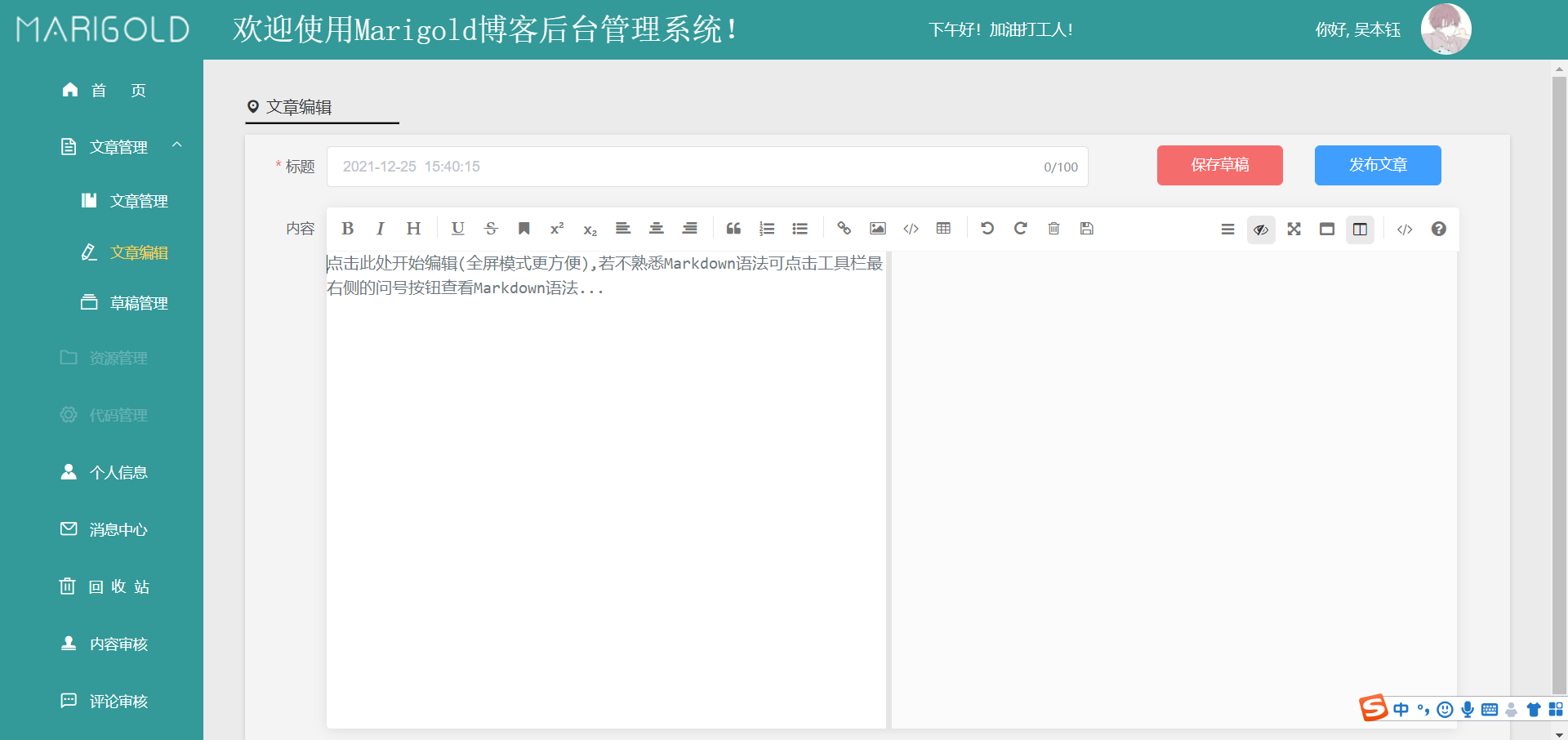Insert a hyperlink using the link icon
This screenshot has width=1568, height=740.
[x=844, y=229]
